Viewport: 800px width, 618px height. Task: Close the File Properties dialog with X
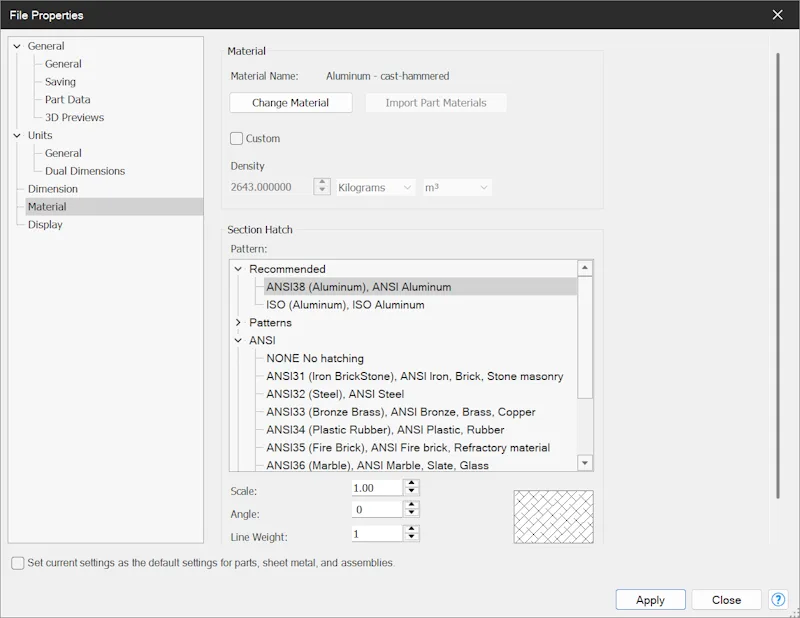click(x=778, y=15)
